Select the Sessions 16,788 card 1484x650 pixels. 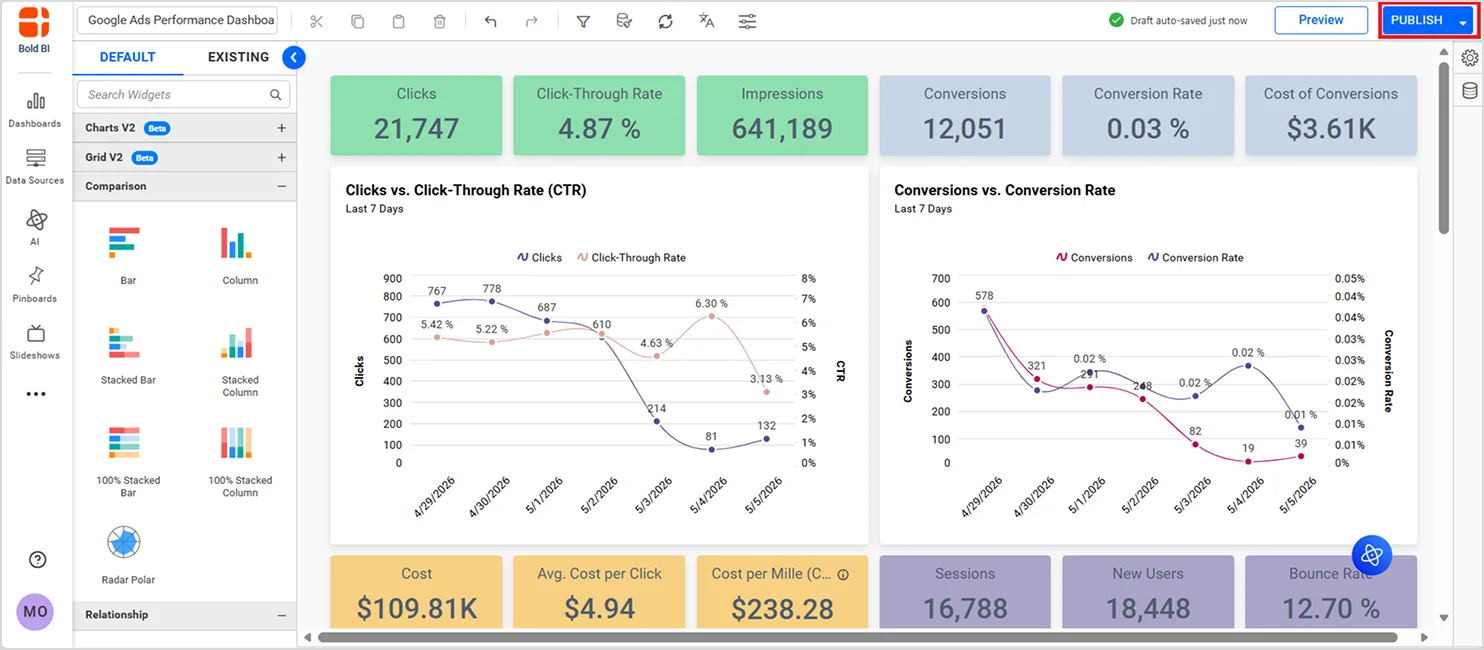[965, 591]
